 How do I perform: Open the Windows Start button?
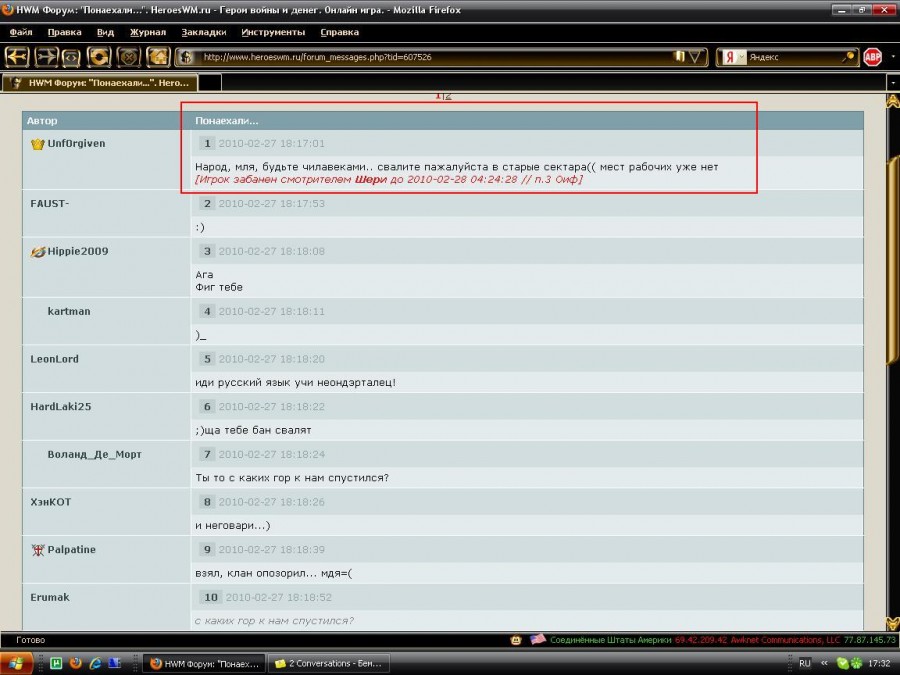18,663
